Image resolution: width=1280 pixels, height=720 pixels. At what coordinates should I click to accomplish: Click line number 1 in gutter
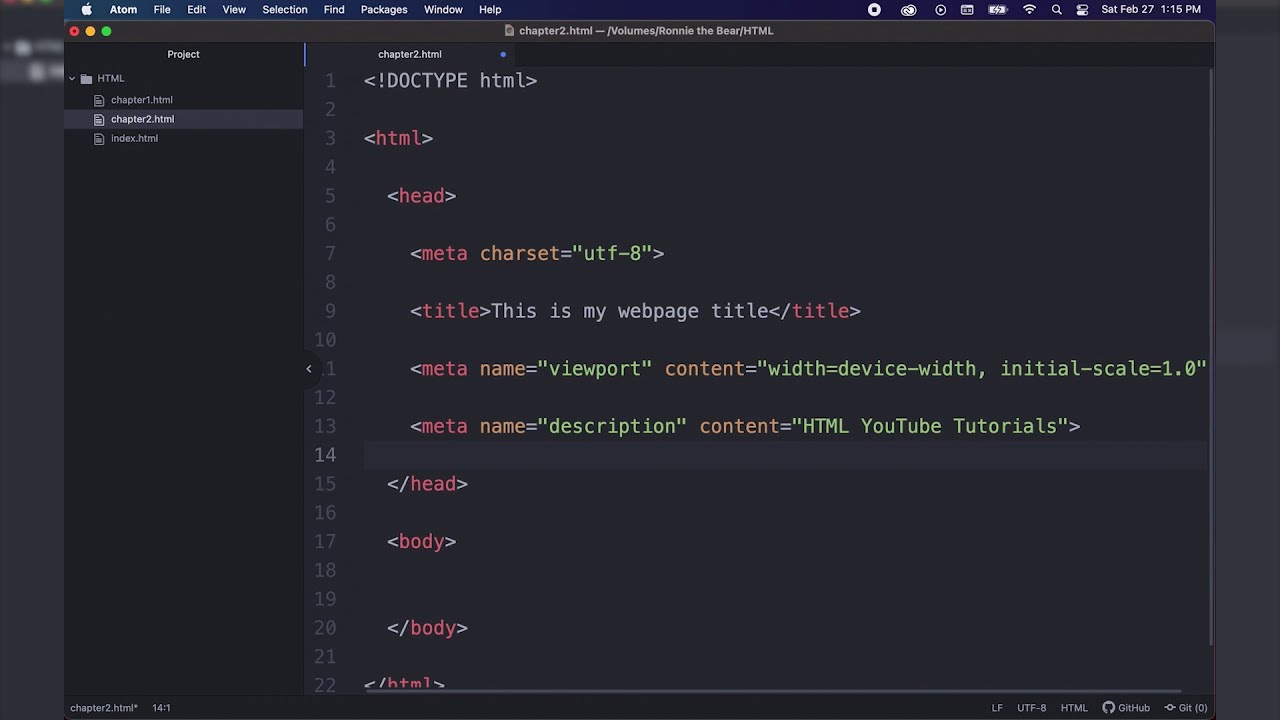[330, 81]
